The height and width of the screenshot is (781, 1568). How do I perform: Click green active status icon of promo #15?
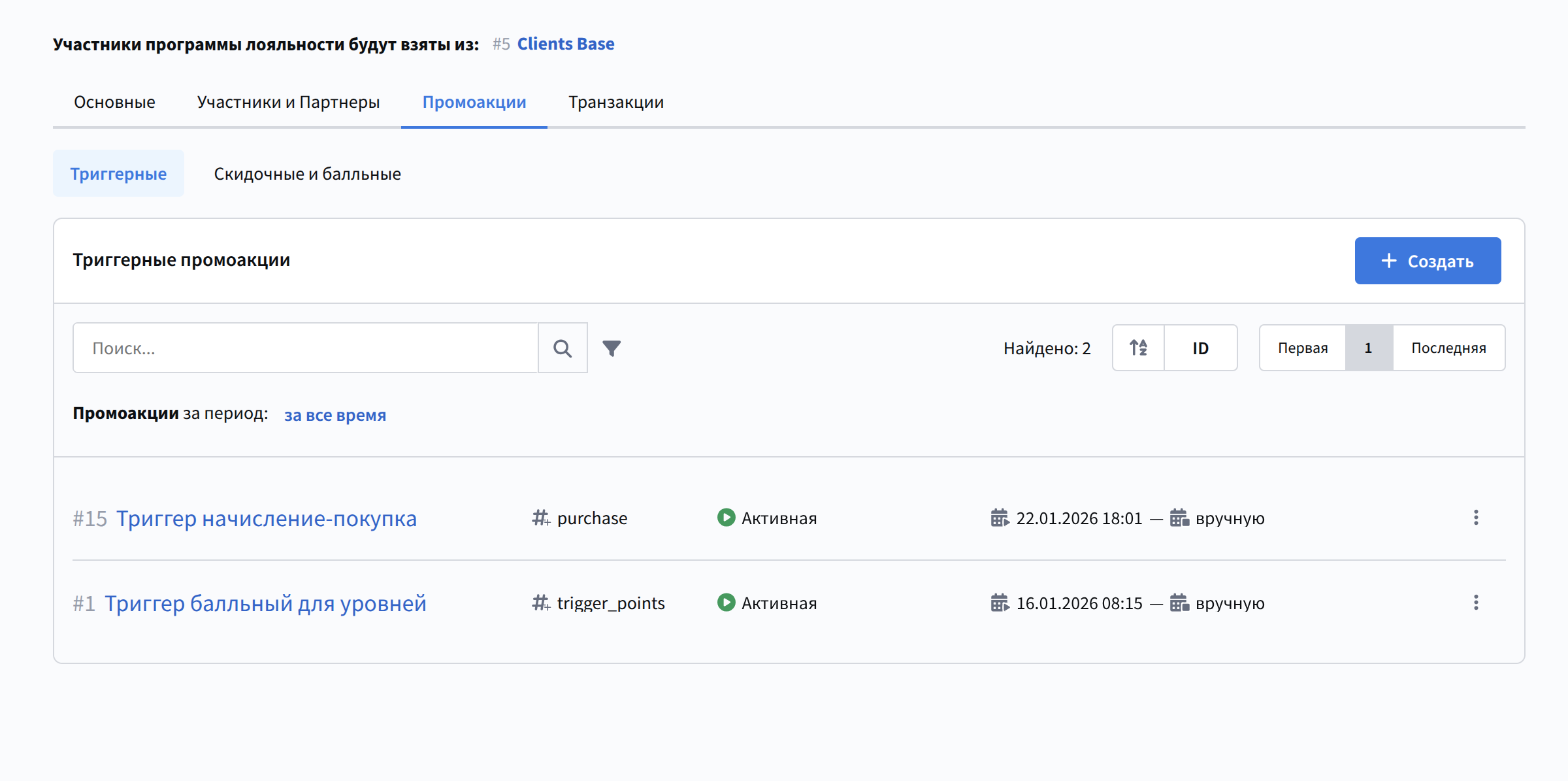[726, 518]
